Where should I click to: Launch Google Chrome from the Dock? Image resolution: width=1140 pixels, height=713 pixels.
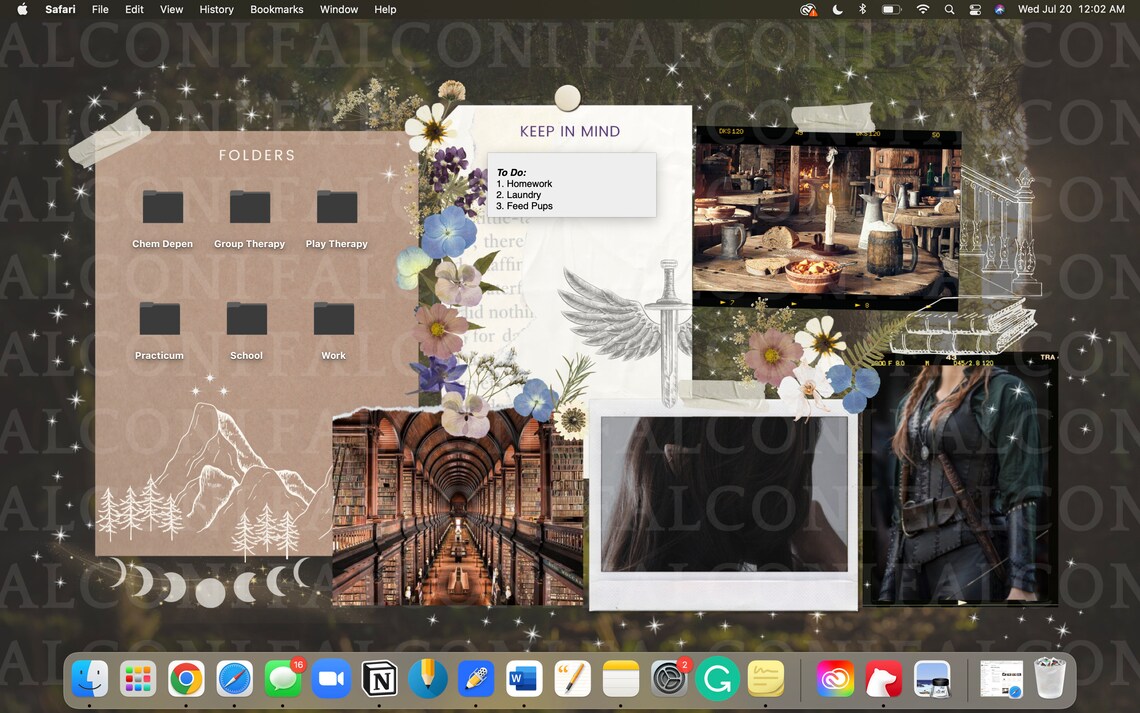pos(186,678)
